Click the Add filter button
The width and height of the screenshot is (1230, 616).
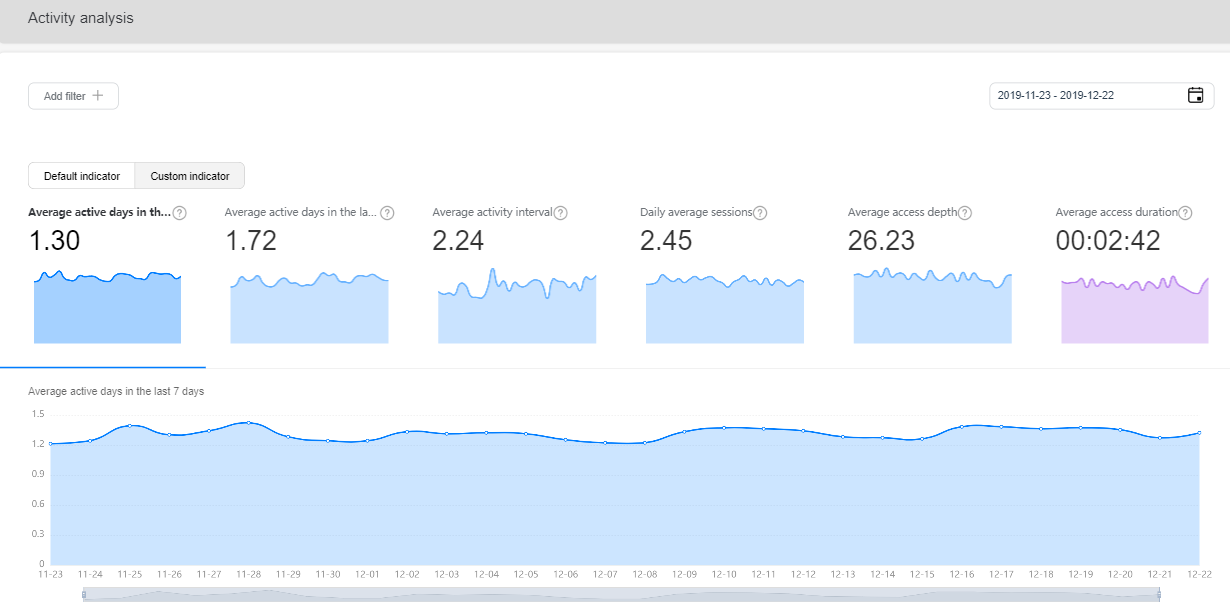point(73,95)
